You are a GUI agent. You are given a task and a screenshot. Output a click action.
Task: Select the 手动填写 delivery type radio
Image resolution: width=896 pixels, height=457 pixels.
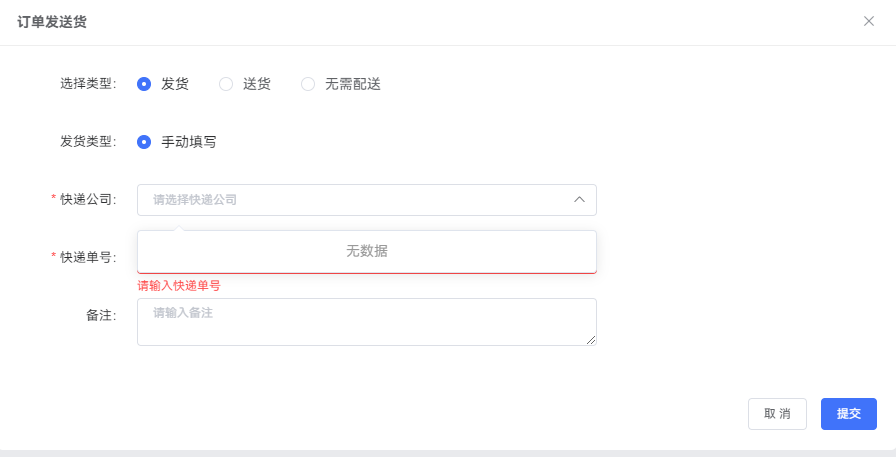144,142
